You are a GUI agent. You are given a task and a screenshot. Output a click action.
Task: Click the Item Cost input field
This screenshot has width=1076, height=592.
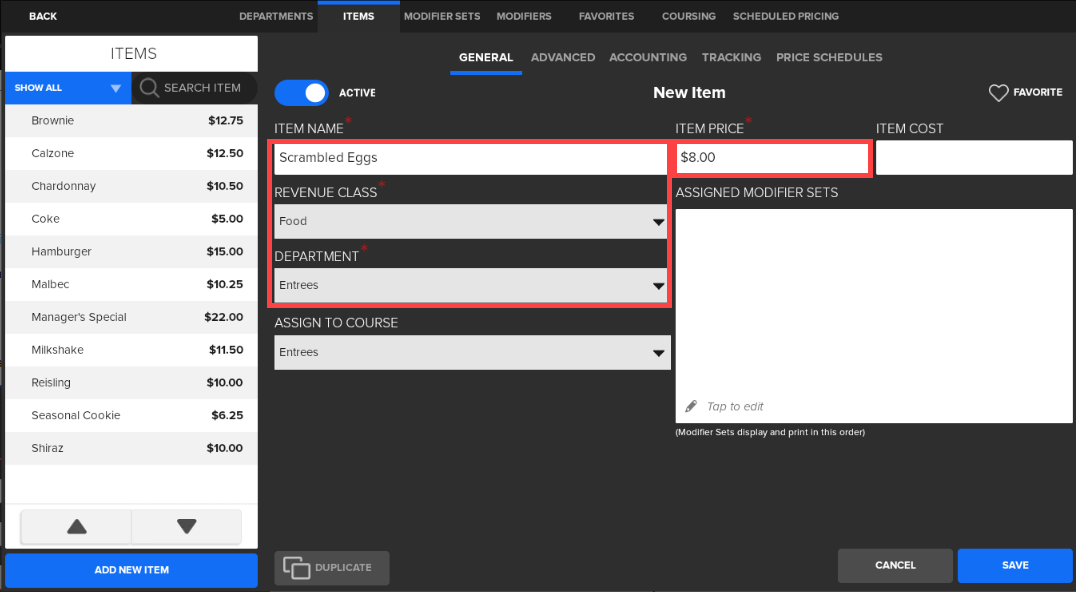(x=974, y=158)
